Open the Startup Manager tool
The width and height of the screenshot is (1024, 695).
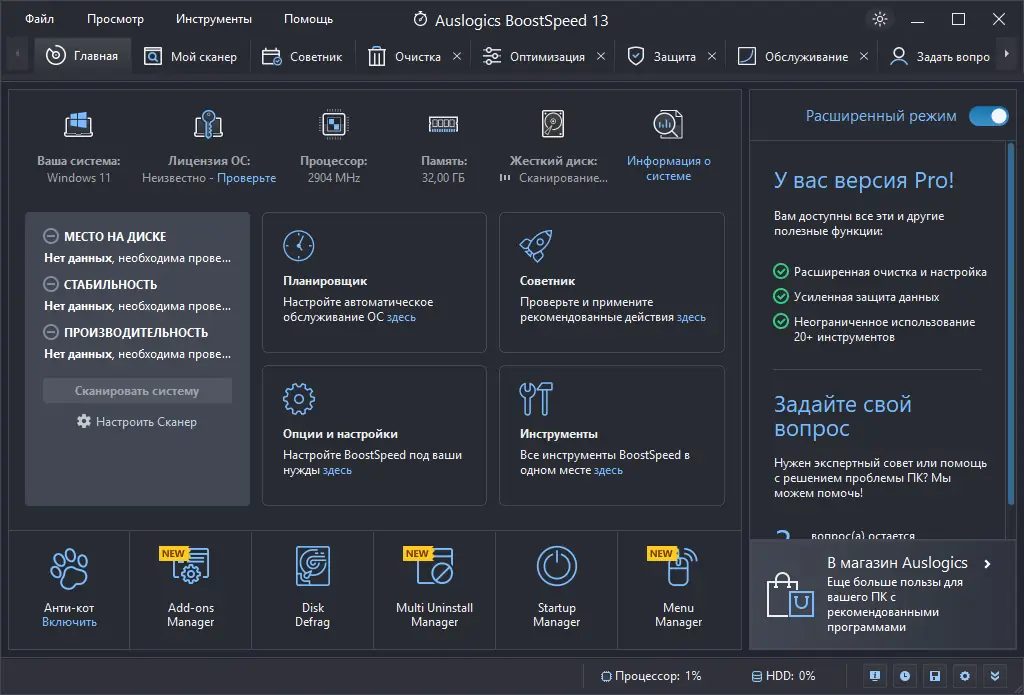point(556,588)
